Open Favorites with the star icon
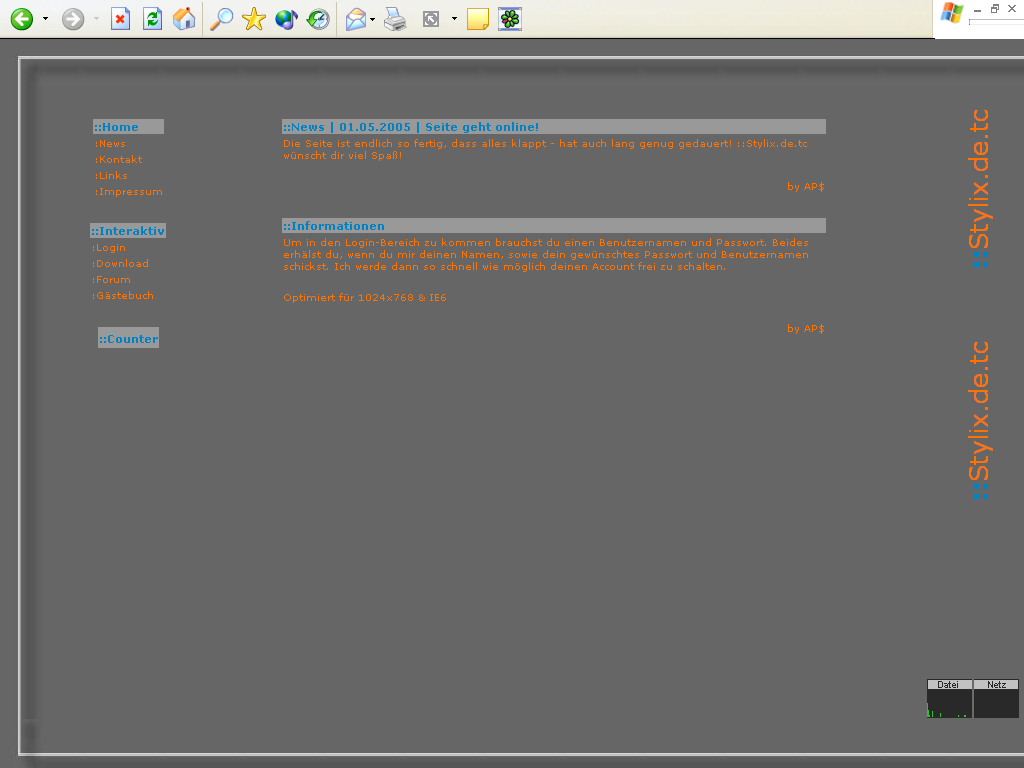The image size is (1024, 768). 254,19
